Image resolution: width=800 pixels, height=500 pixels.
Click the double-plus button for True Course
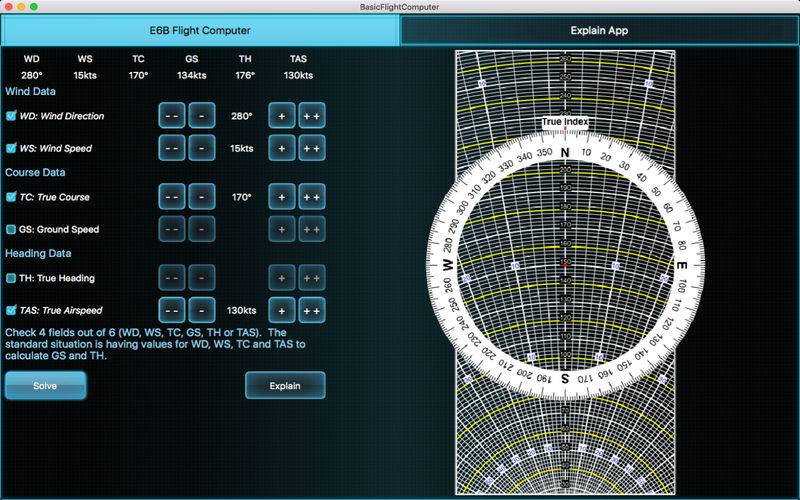pyautogui.click(x=312, y=196)
